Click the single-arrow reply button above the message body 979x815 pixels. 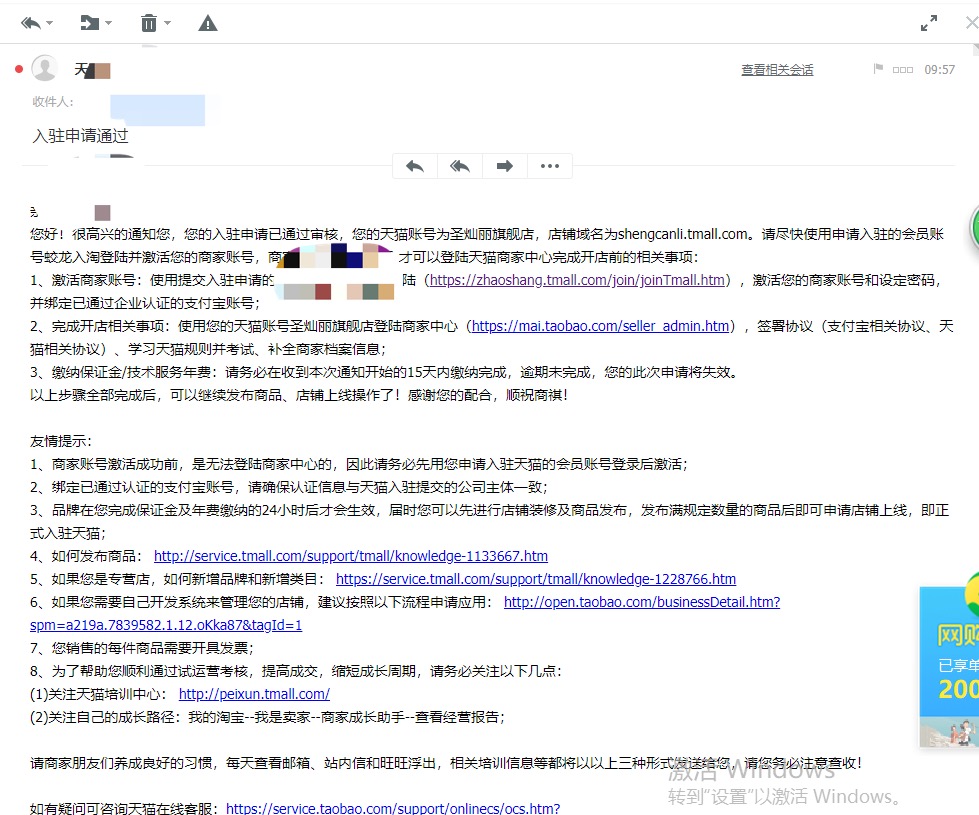[x=415, y=166]
